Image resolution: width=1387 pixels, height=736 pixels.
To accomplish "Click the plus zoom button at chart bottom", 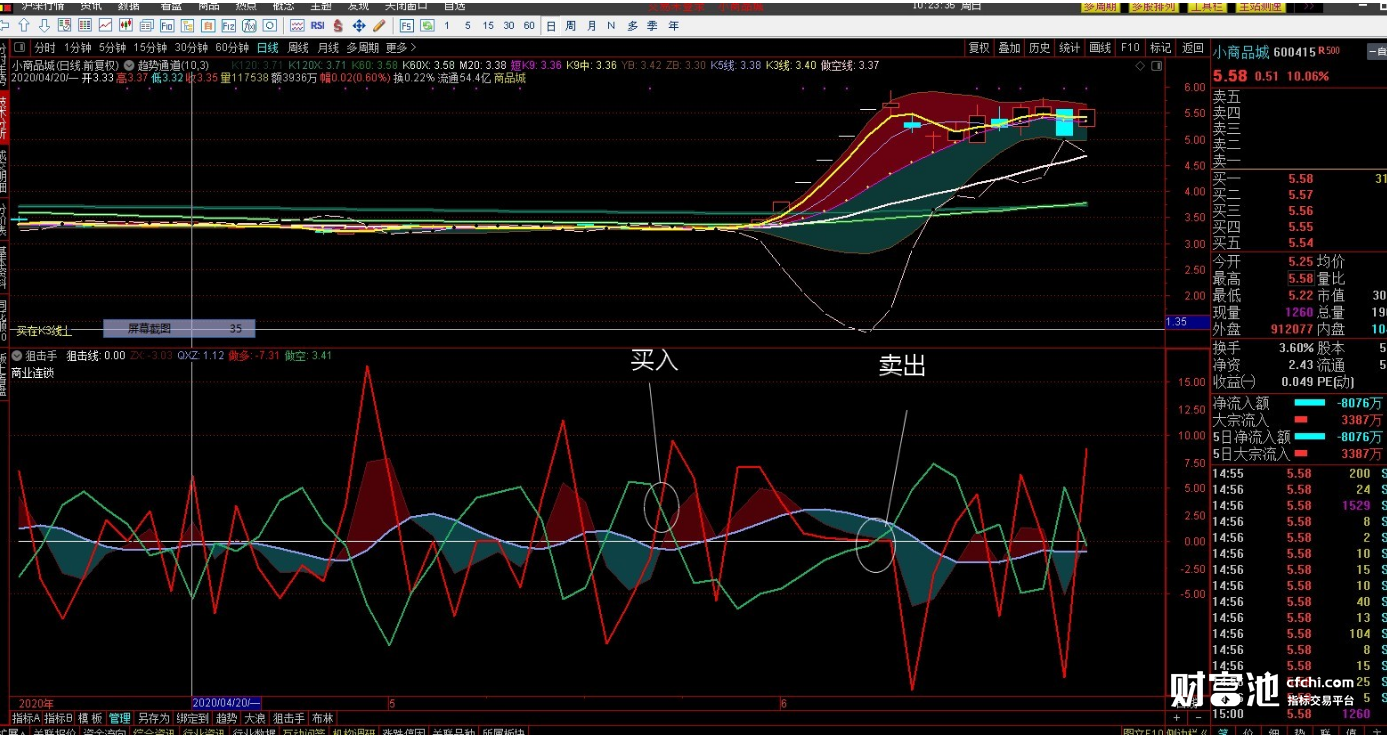I will point(1177,718).
